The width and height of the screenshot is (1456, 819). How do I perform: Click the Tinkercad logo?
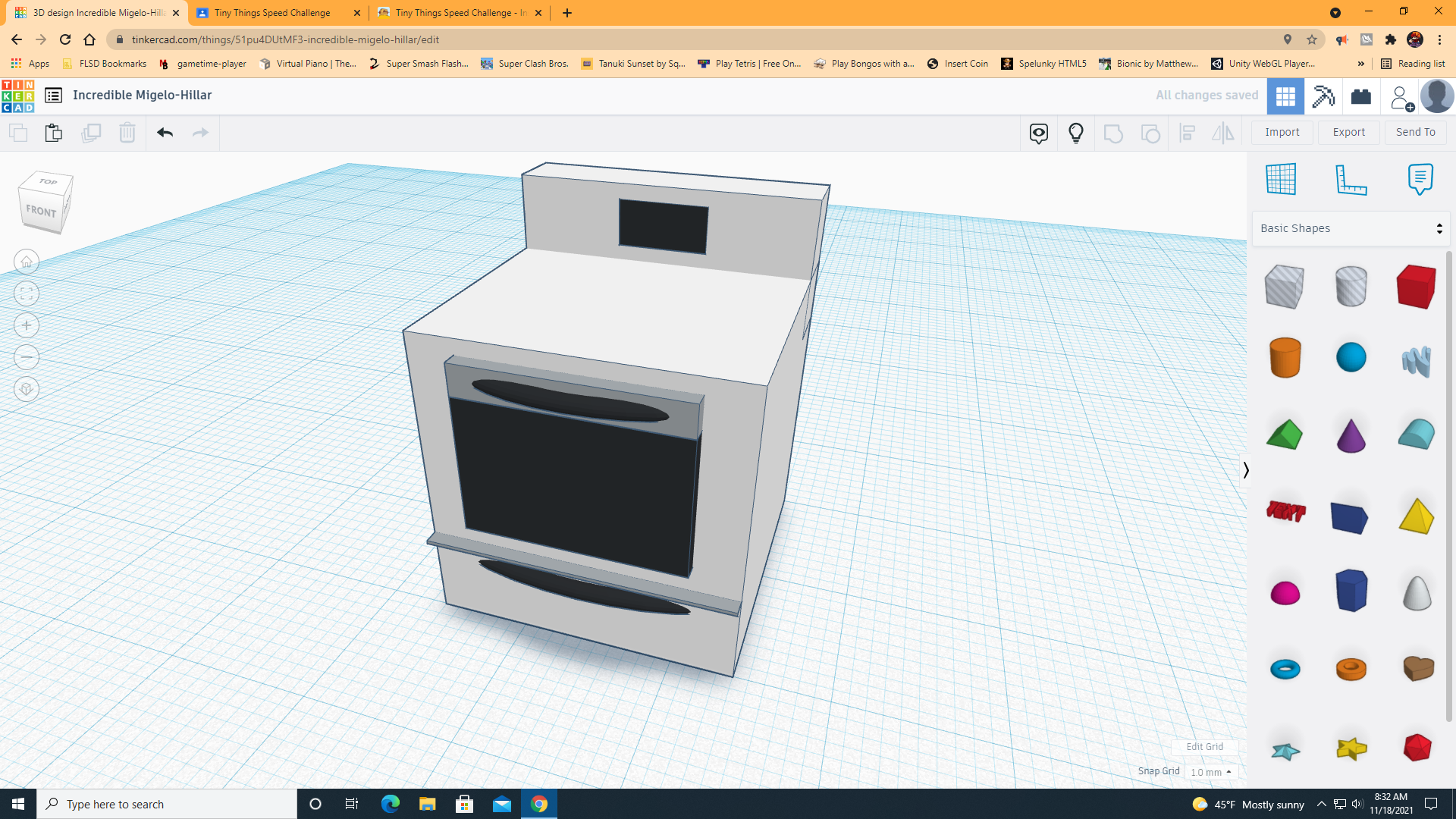coord(17,96)
